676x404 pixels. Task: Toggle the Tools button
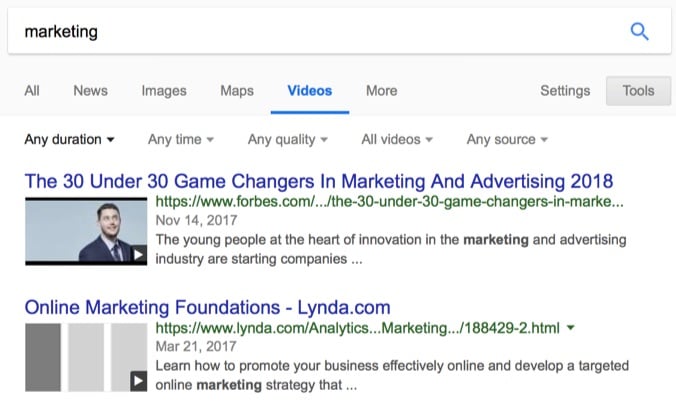638,91
